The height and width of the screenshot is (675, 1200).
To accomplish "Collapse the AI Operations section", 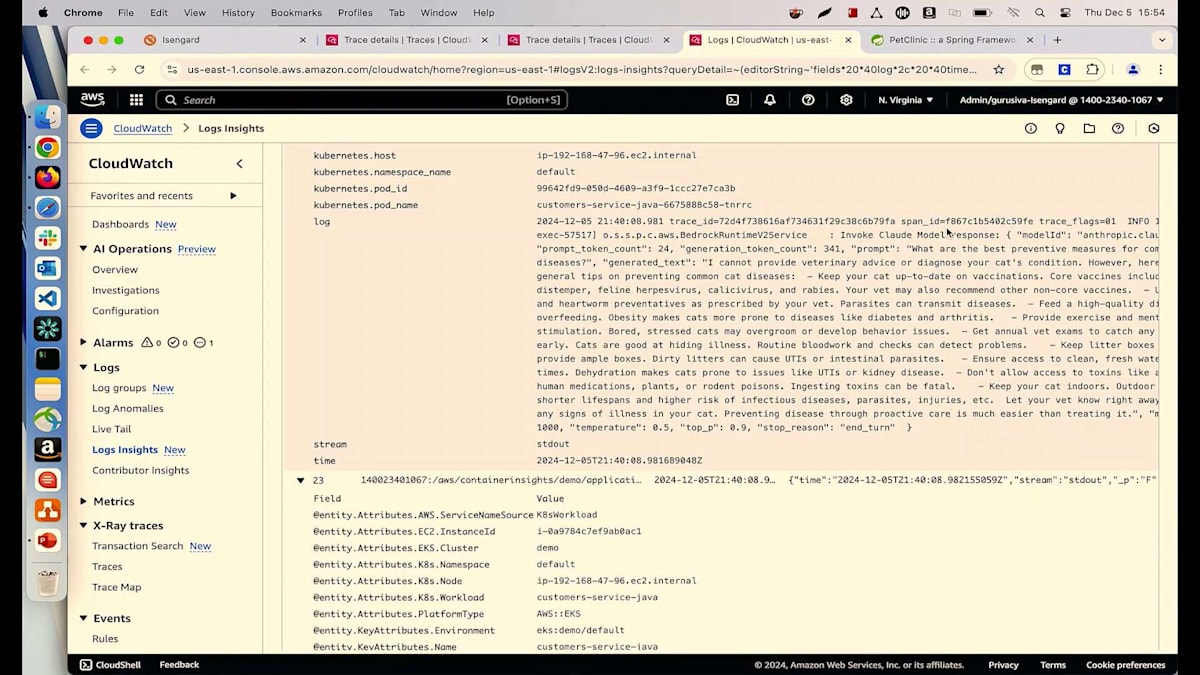I will [x=84, y=249].
